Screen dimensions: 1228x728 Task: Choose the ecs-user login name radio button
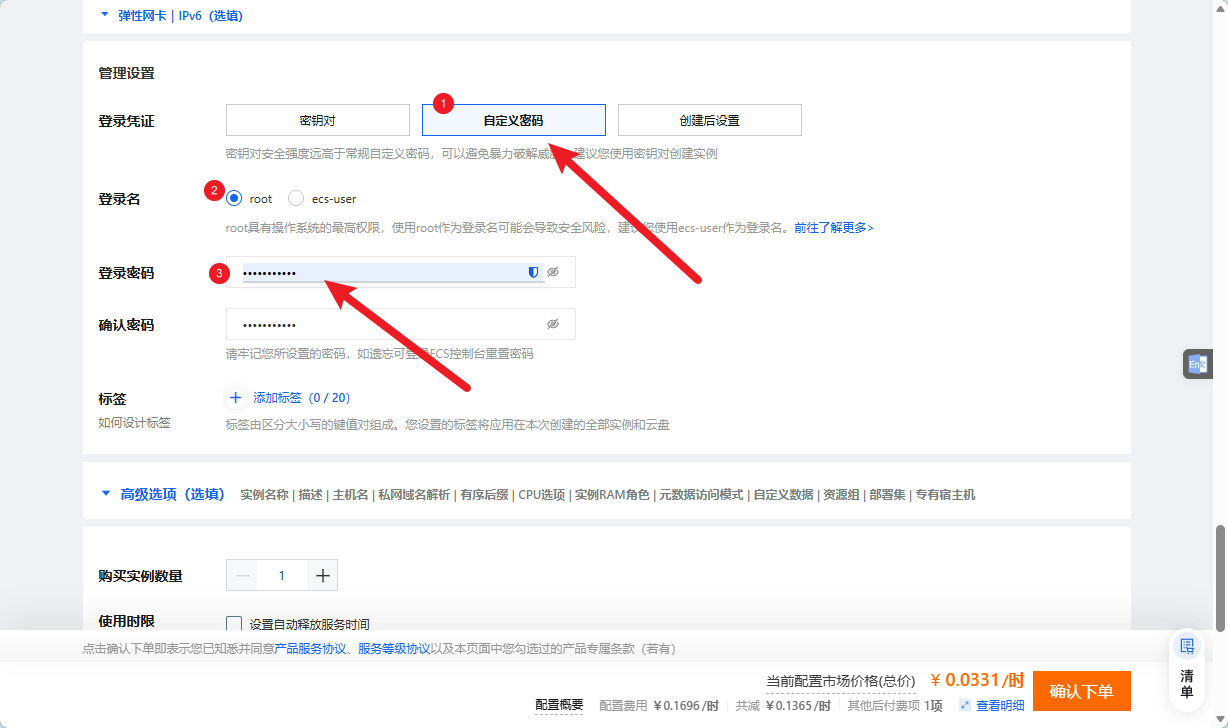[x=296, y=198]
